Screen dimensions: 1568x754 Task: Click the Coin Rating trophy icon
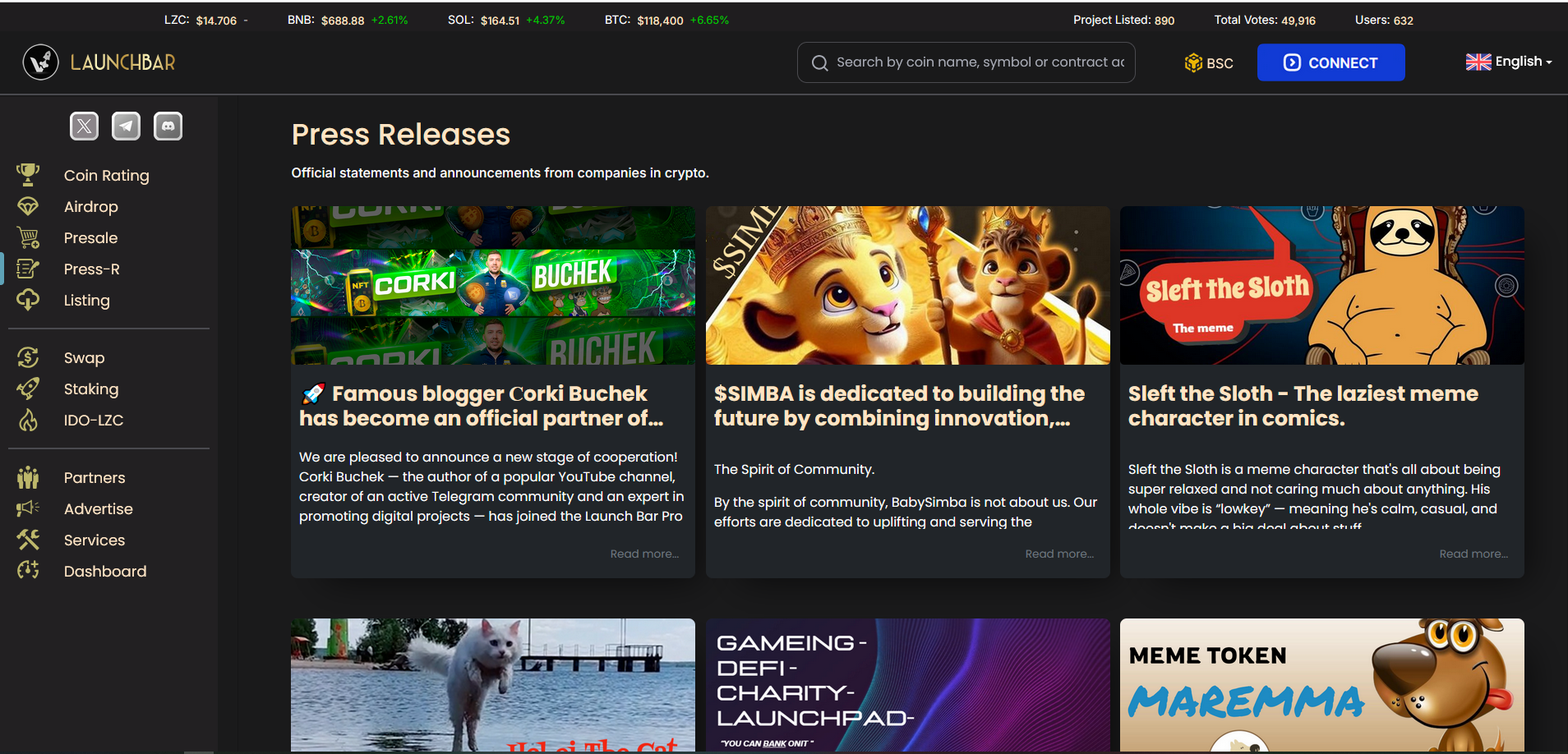point(28,175)
